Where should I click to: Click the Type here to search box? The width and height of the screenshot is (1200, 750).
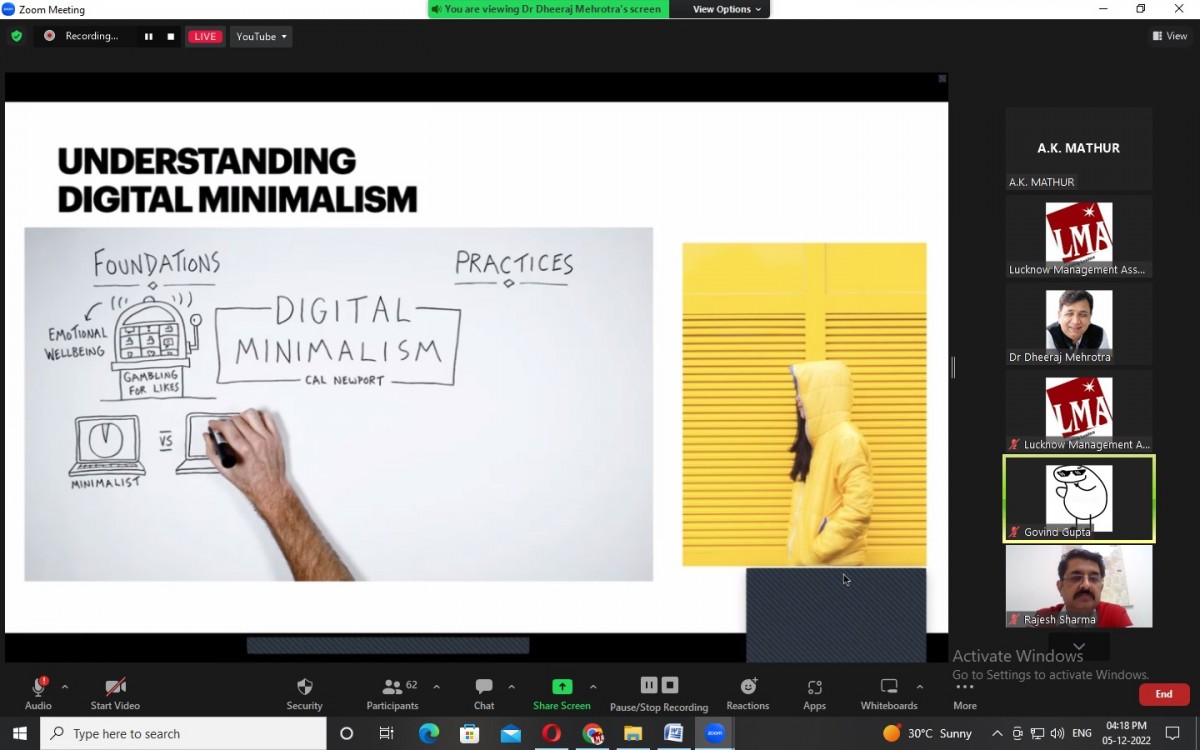pyautogui.click(x=183, y=733)
